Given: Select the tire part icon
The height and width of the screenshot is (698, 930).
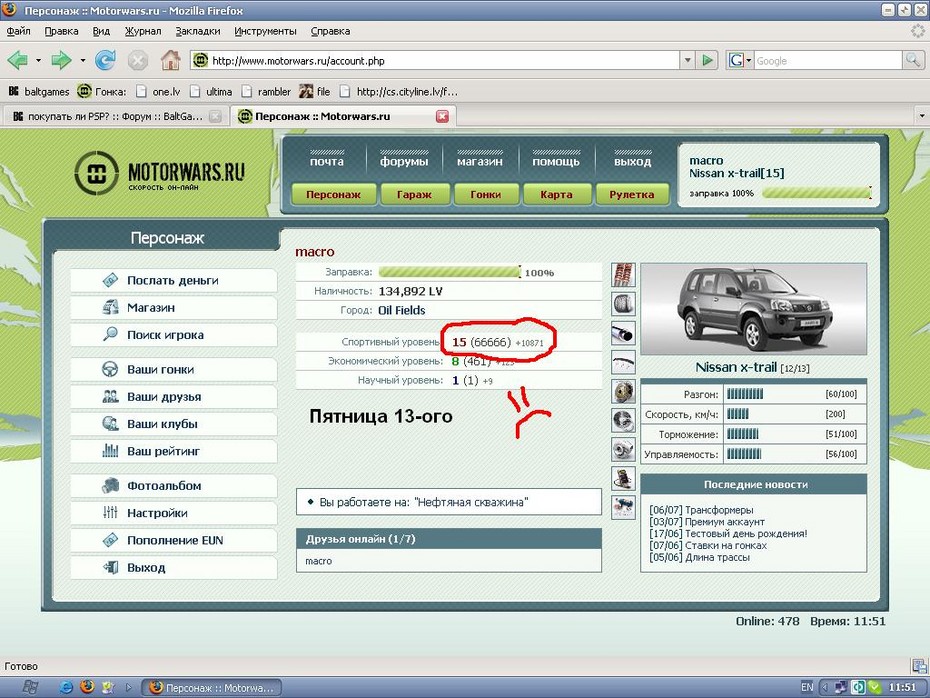Looking at the screenshot, I should (623, 304).
